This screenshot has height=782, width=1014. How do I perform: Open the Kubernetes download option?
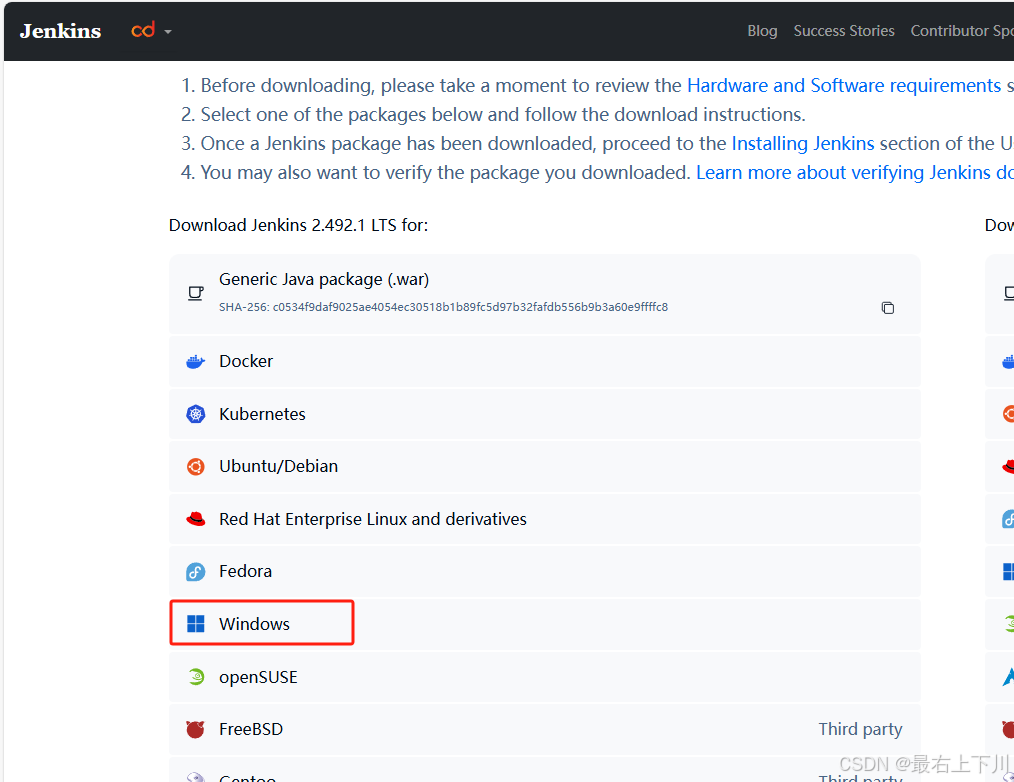[x=545, y=414]
